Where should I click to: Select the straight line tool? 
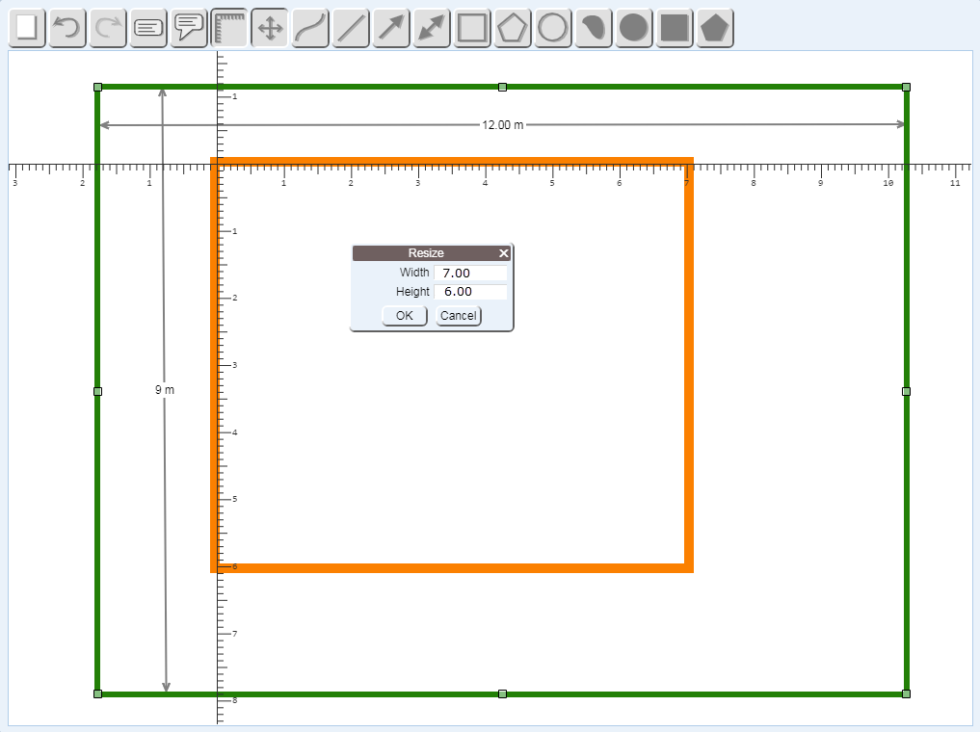click(x=351, y=28)
